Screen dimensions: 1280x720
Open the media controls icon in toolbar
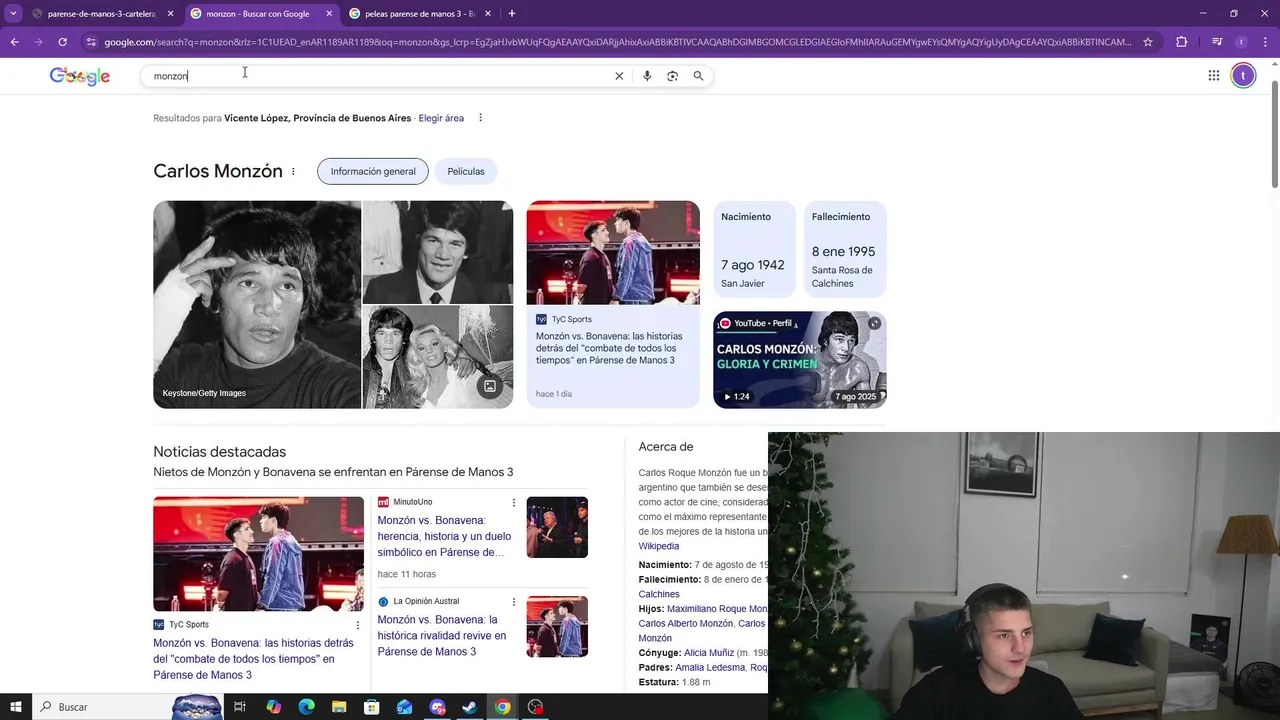tap(1217, 42)
